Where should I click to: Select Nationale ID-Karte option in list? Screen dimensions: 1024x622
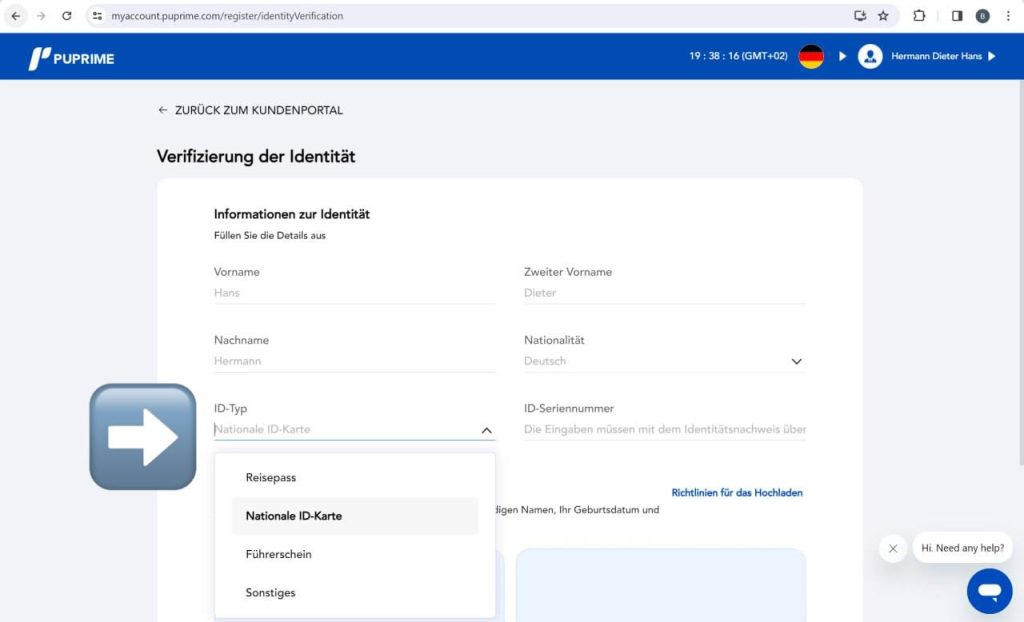[294, 516]
